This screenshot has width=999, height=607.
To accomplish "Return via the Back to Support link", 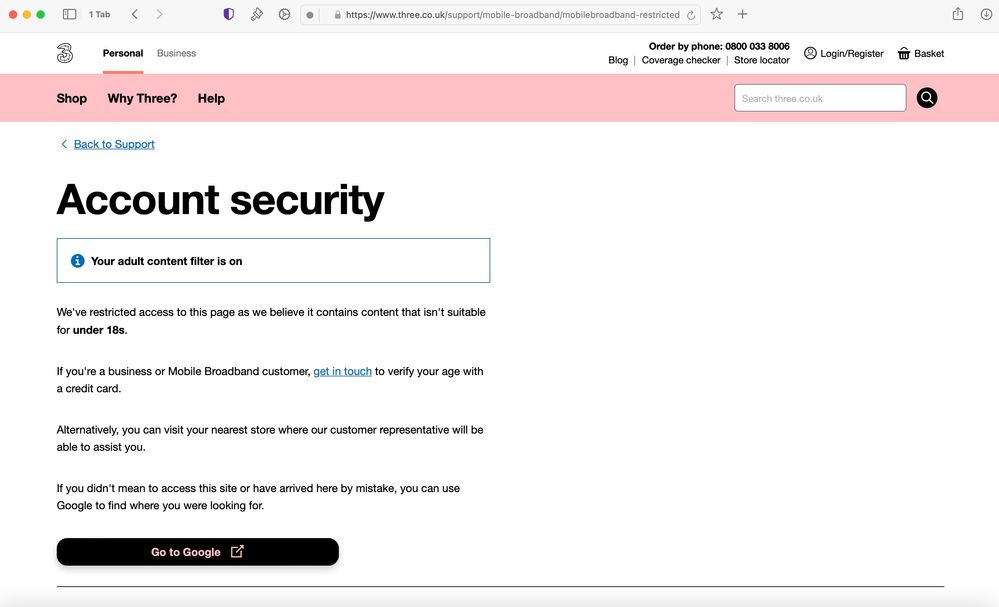I will [113, 144].
